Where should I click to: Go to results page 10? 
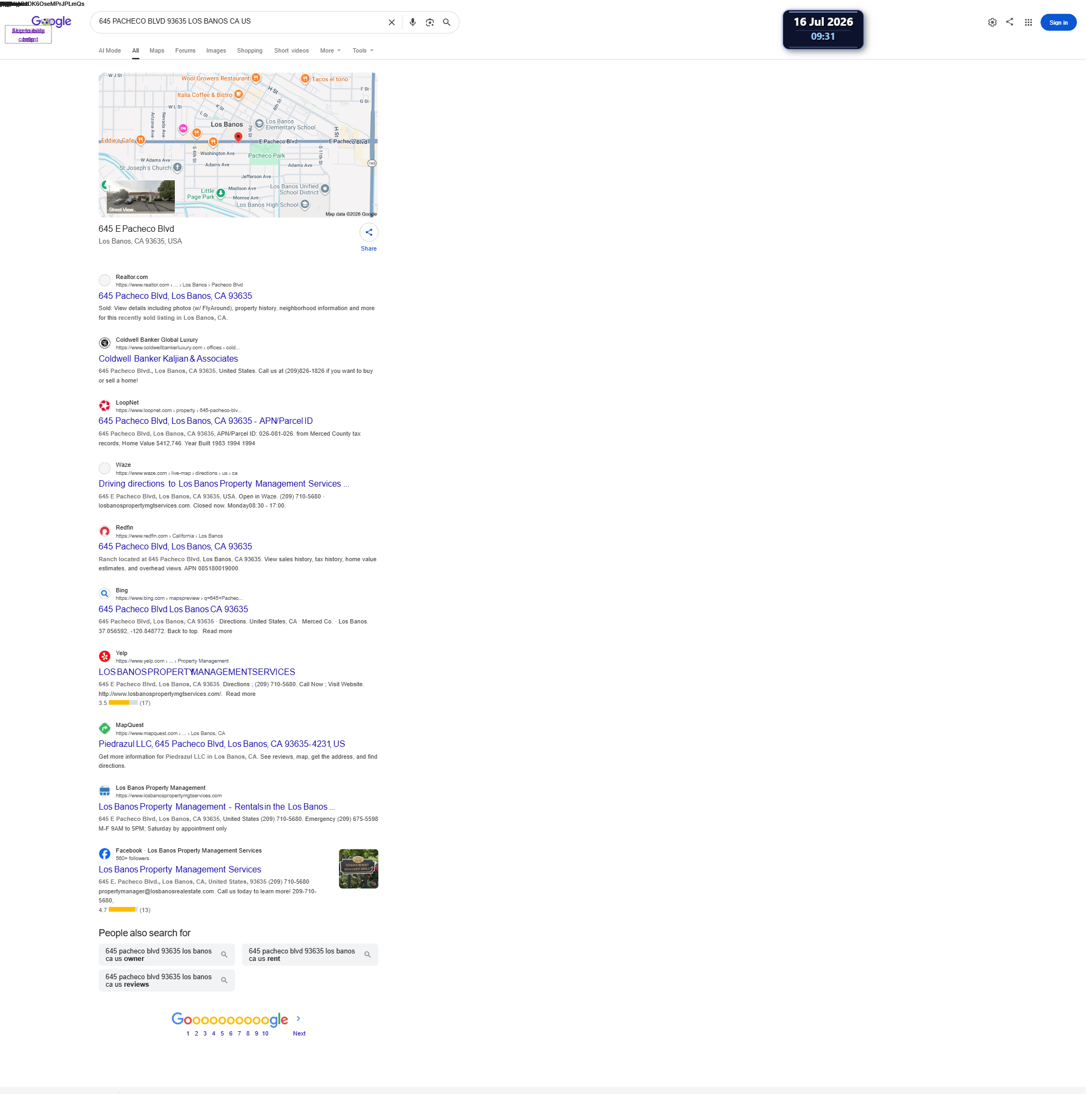(267, 1039)
